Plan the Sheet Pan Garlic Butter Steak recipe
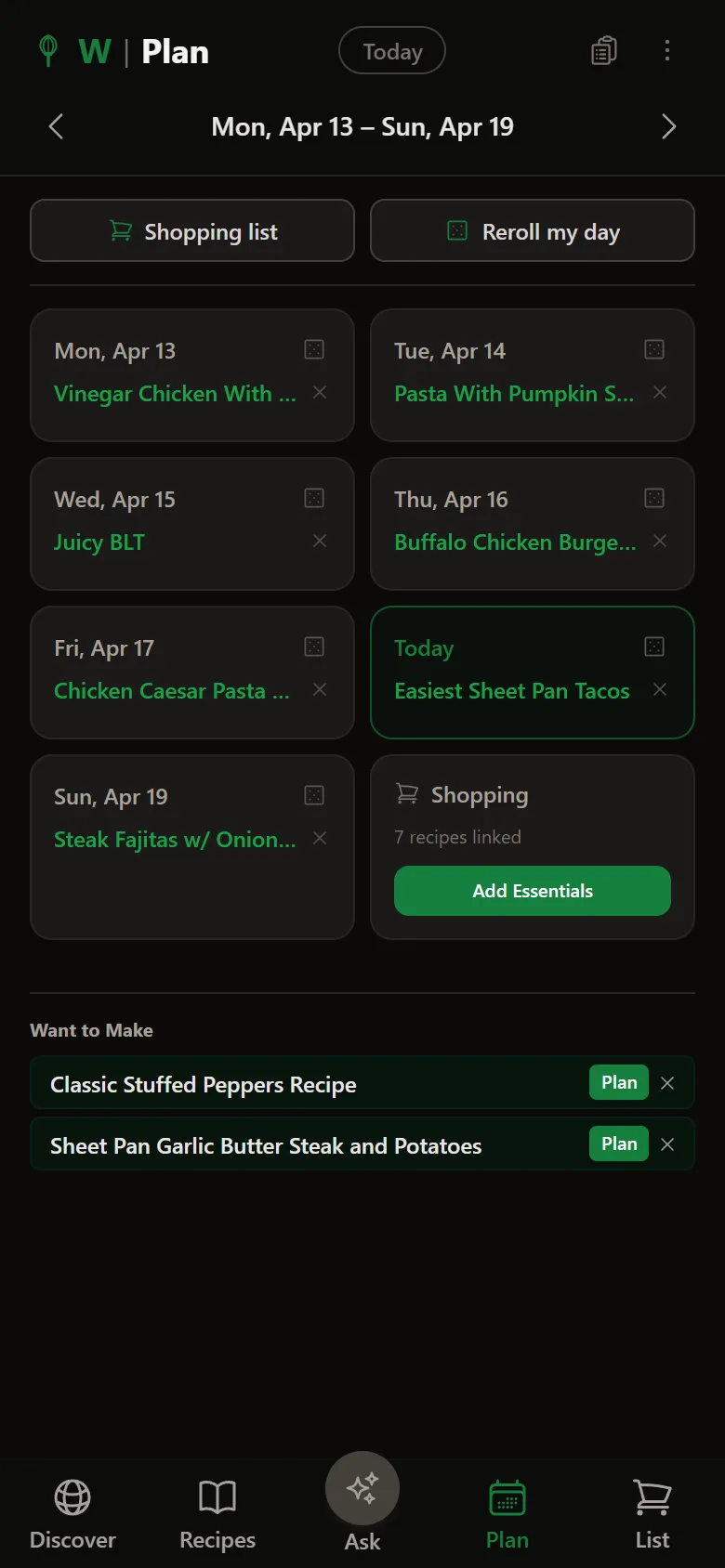Image resolution: width=725 pixels, height=1568 pixels. pyautogui.click(x=619, y=1143)
